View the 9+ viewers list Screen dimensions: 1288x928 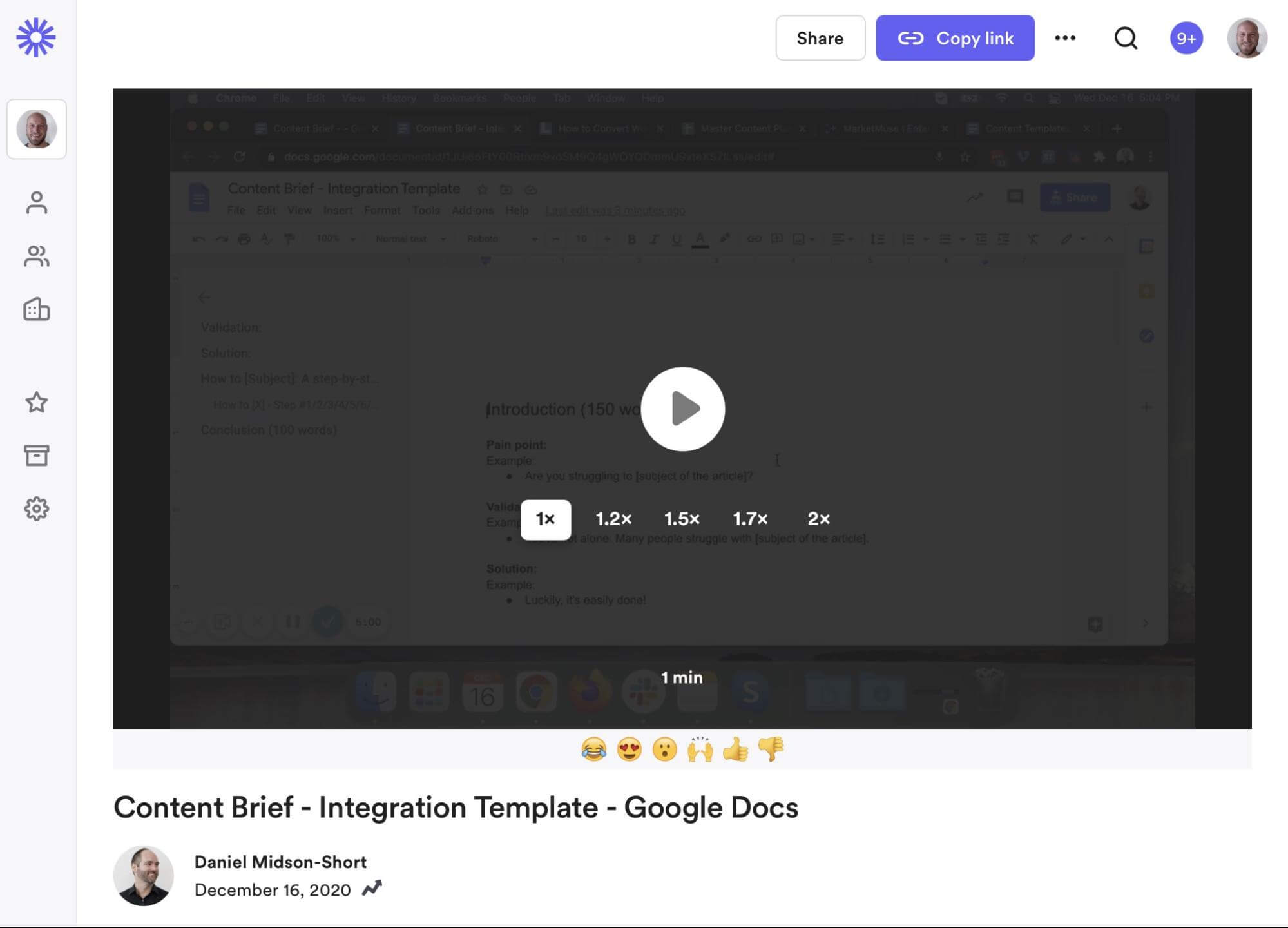[x=1186, y=38]
